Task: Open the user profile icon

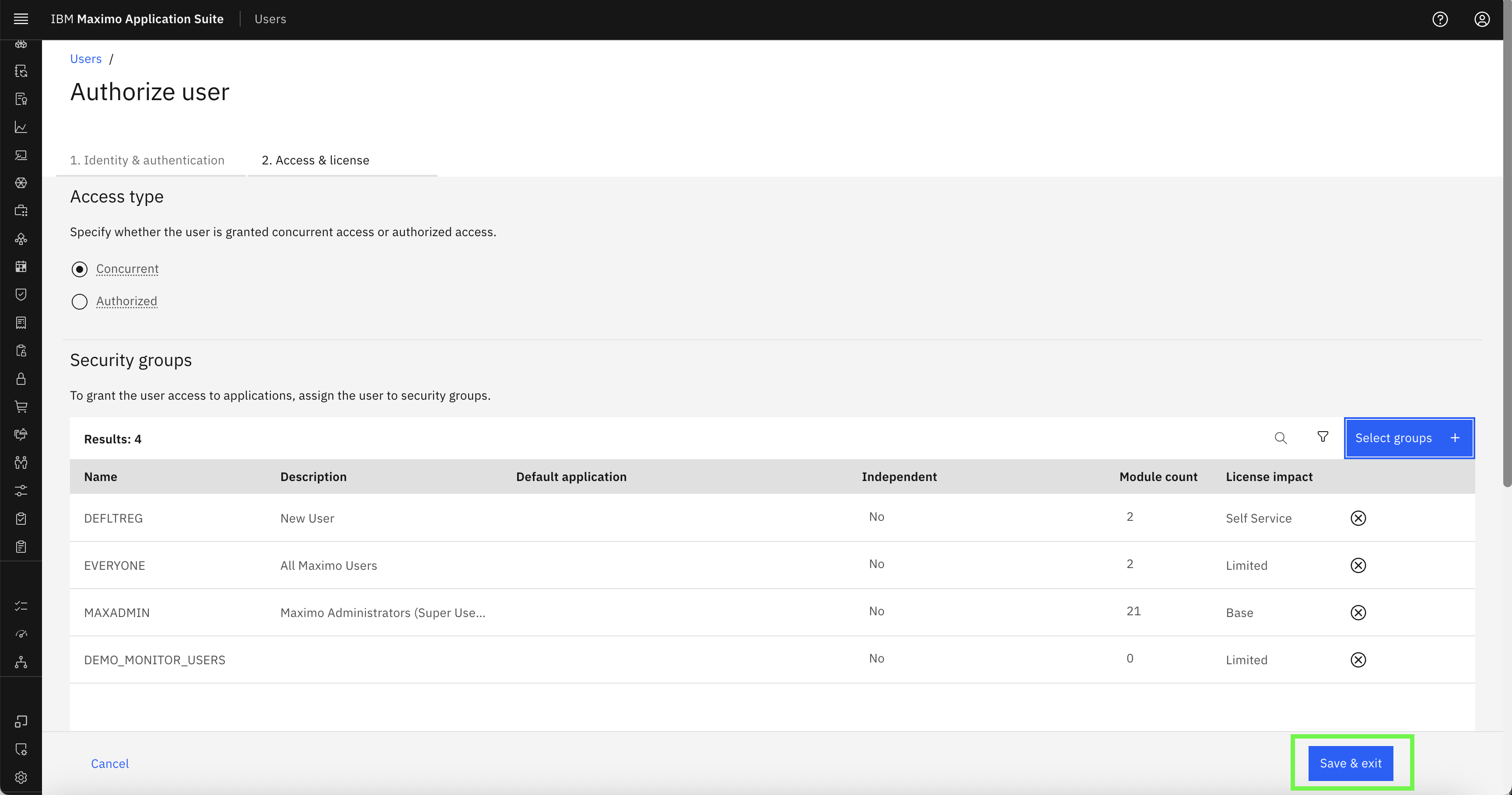Action: (1482, 19)
